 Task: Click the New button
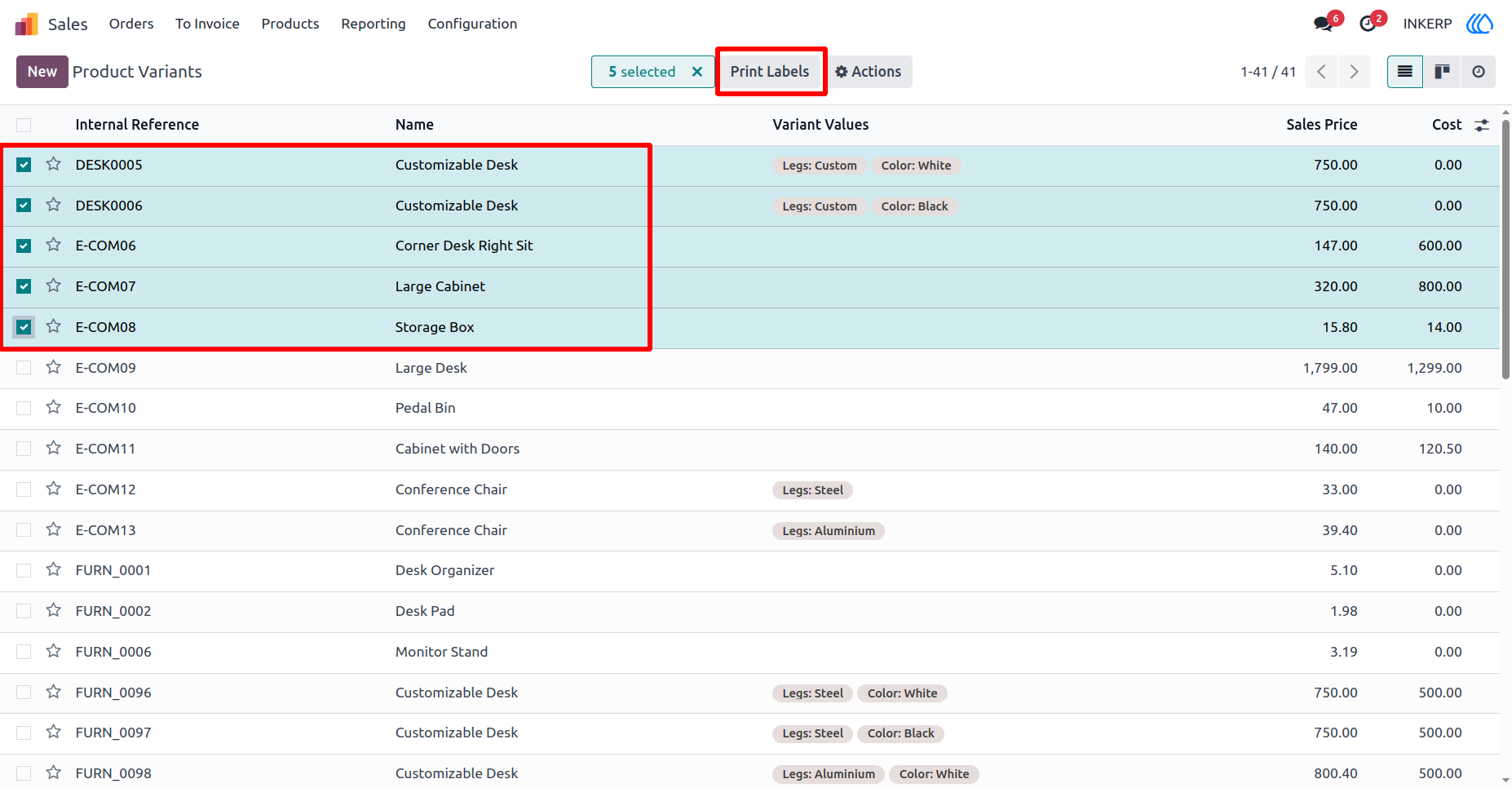point(42,72)
